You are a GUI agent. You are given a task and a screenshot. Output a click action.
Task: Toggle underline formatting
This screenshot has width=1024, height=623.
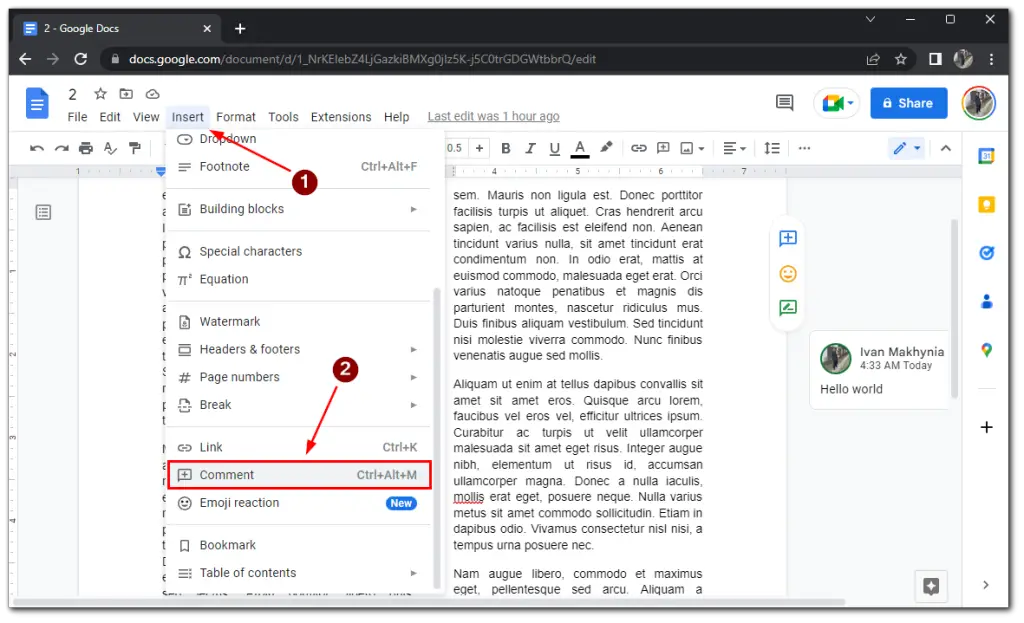coord(553,148)
